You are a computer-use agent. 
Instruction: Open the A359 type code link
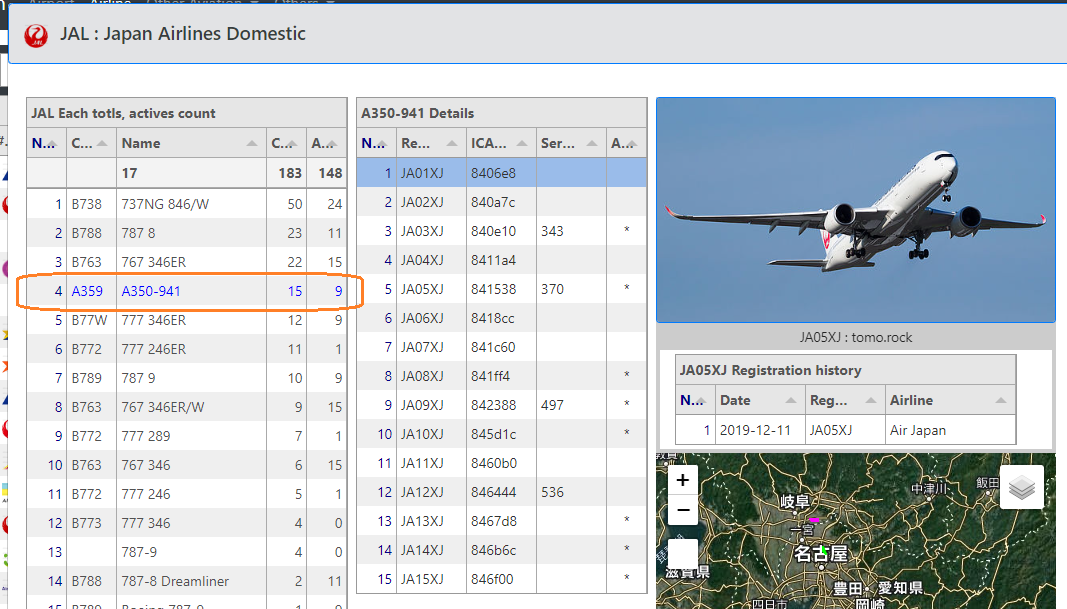tap(87, 291)
